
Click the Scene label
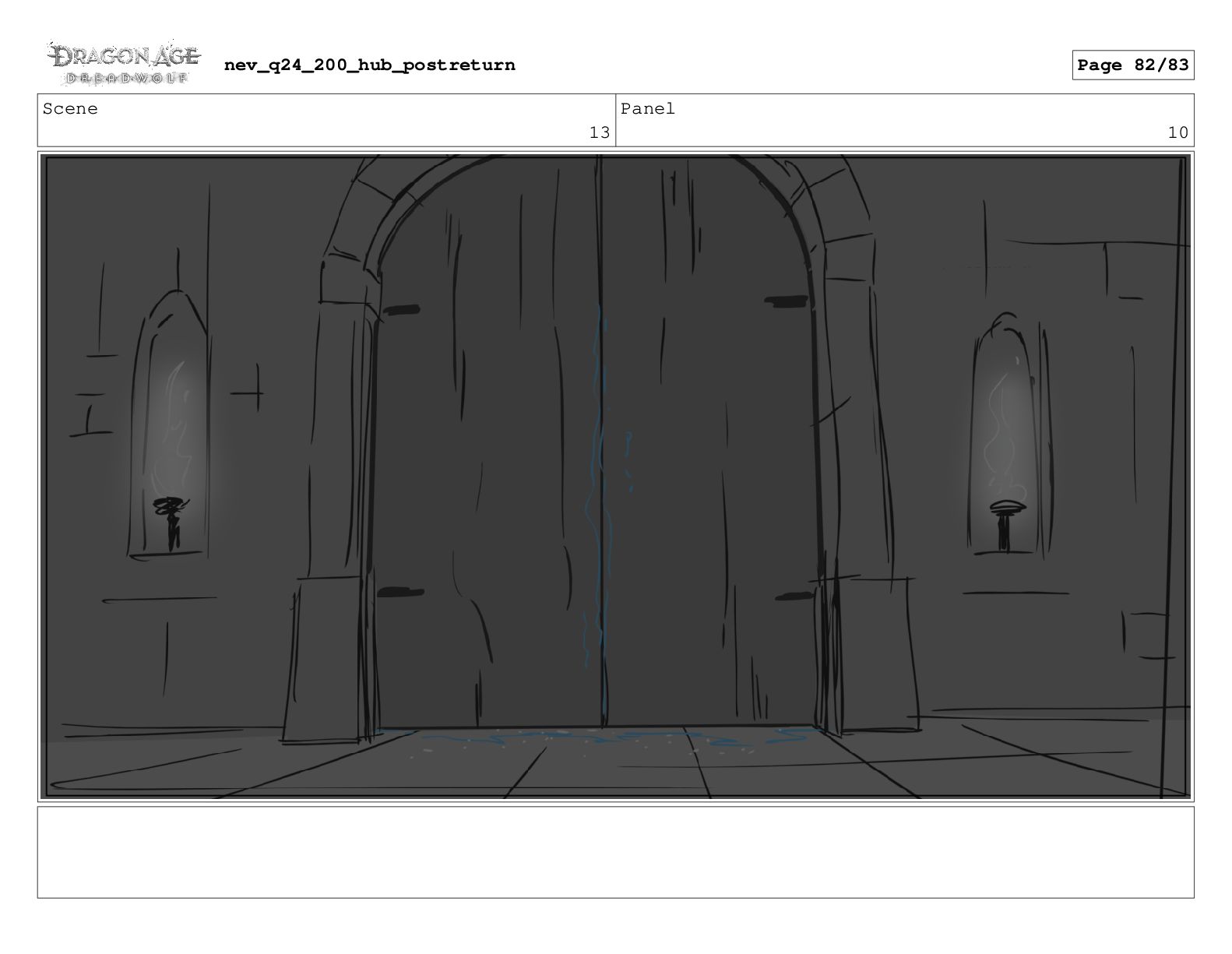pyautogui.click(x=70, y=109)
